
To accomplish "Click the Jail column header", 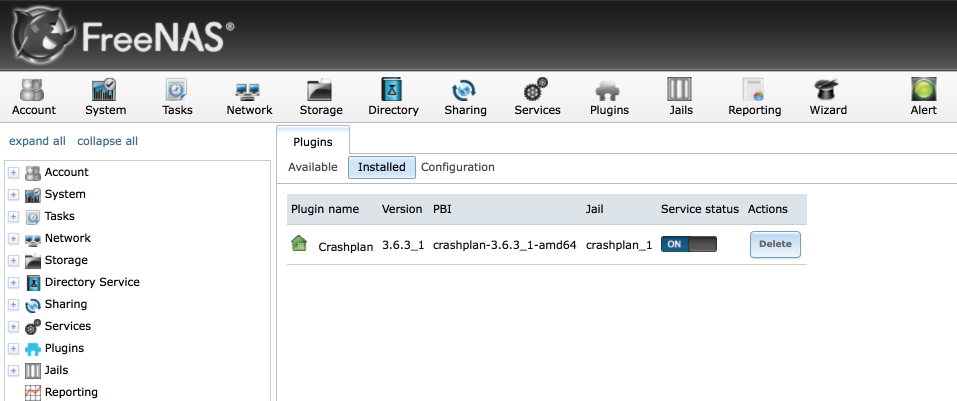I will (x=594, y=209).
